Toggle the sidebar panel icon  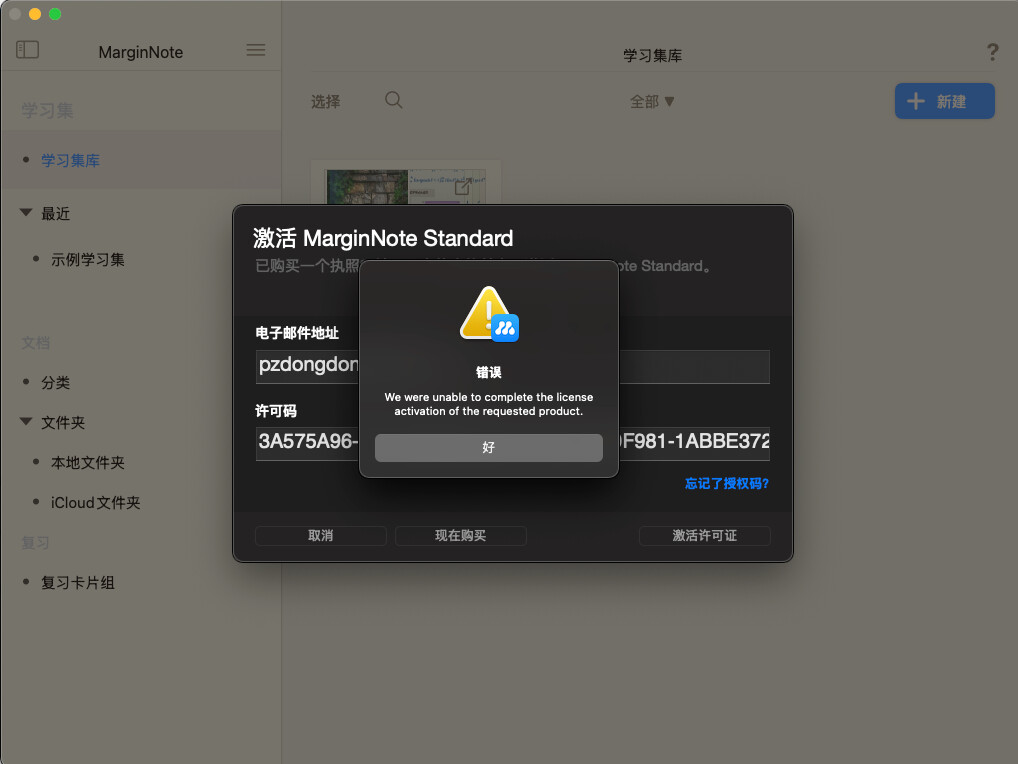[x=27, y=50]
